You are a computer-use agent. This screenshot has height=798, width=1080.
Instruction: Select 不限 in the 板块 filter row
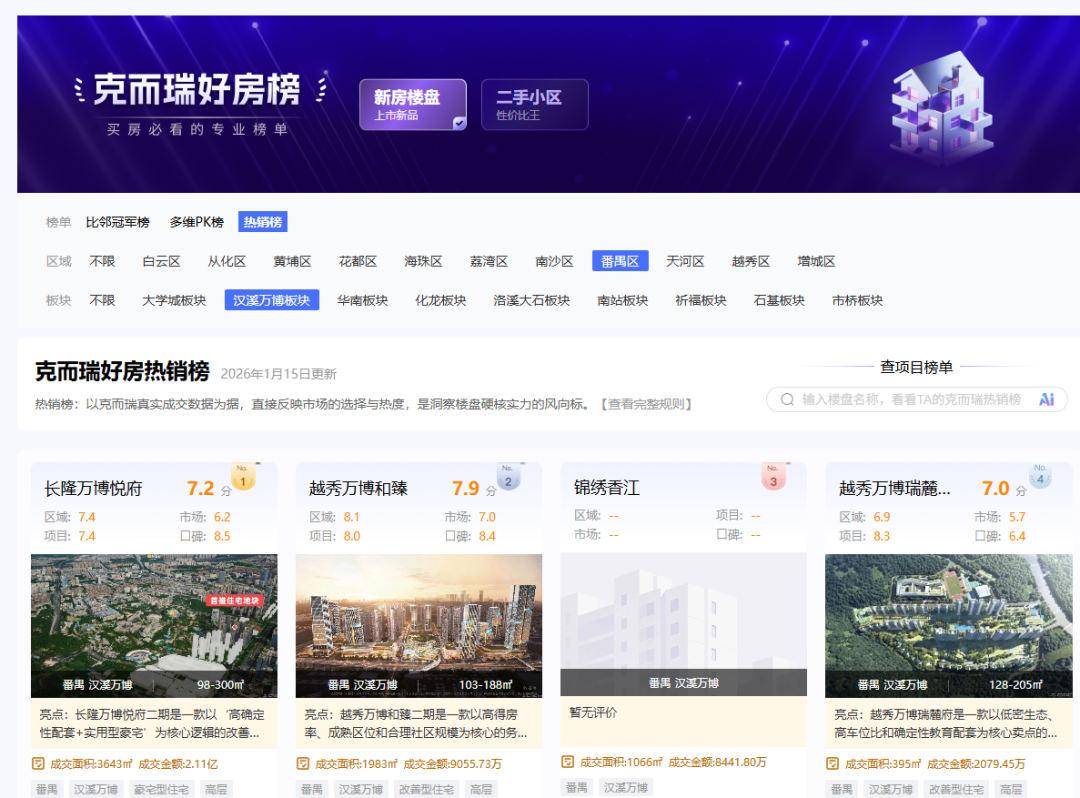(x=102, y=299)
